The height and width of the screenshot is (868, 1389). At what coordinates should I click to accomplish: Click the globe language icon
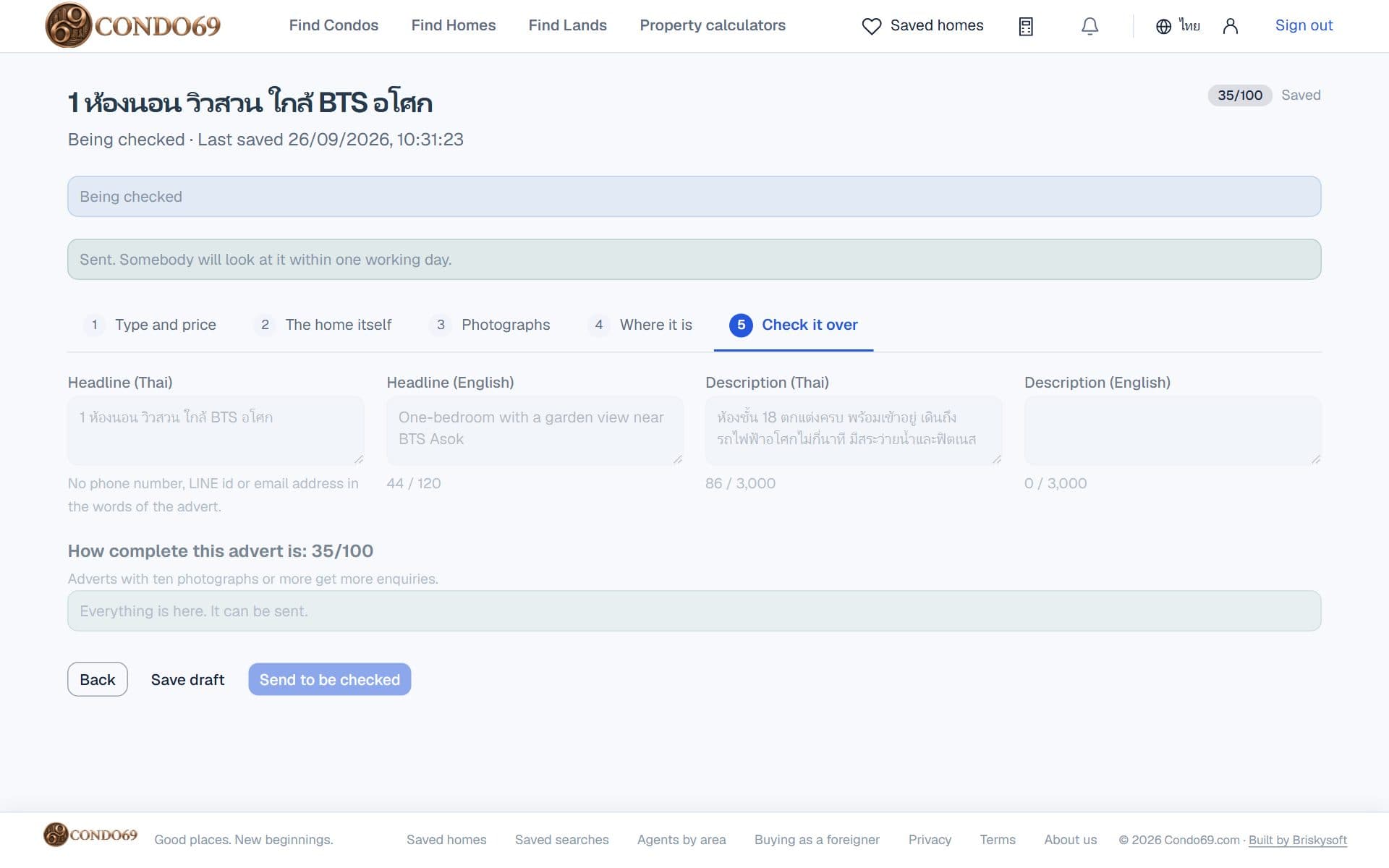1163,26
